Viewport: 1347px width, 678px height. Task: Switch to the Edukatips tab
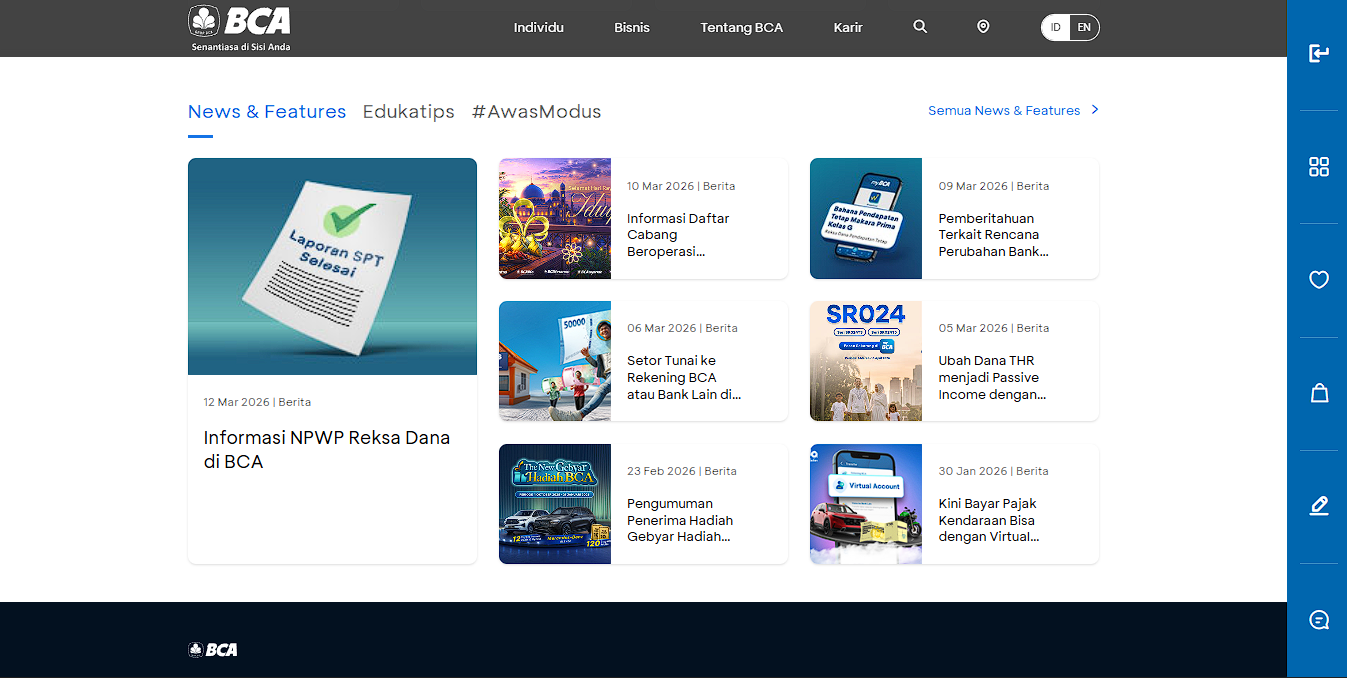[x=408, y=111]
